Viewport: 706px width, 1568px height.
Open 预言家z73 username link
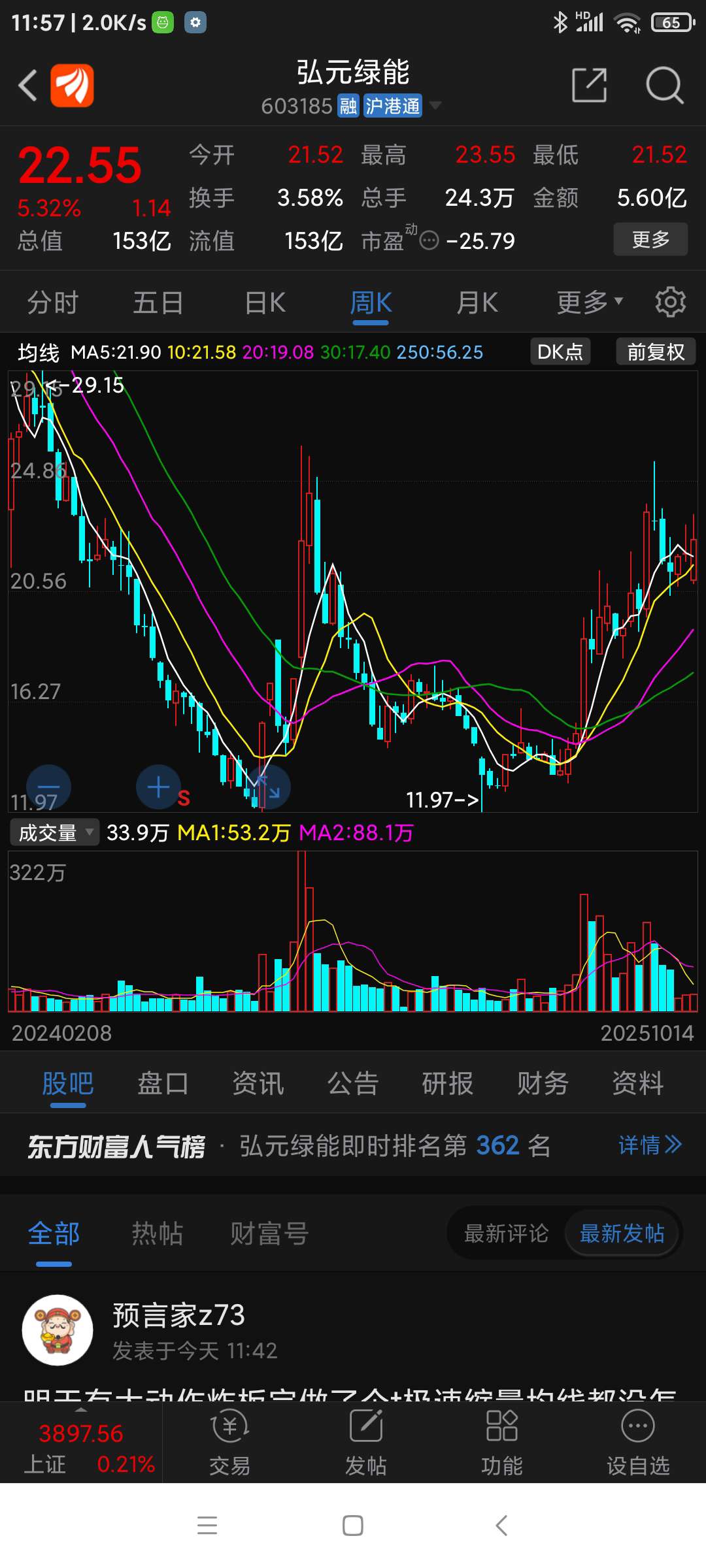click(178, 1315)
